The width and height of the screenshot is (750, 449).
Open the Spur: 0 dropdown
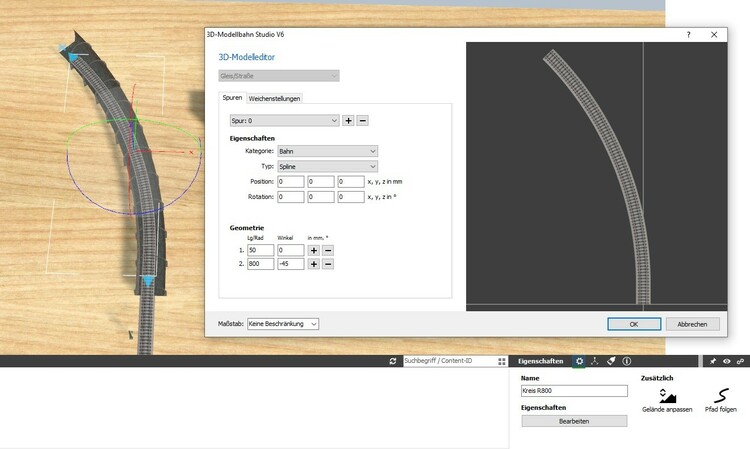pyautogui.click(x=284, y=120)
